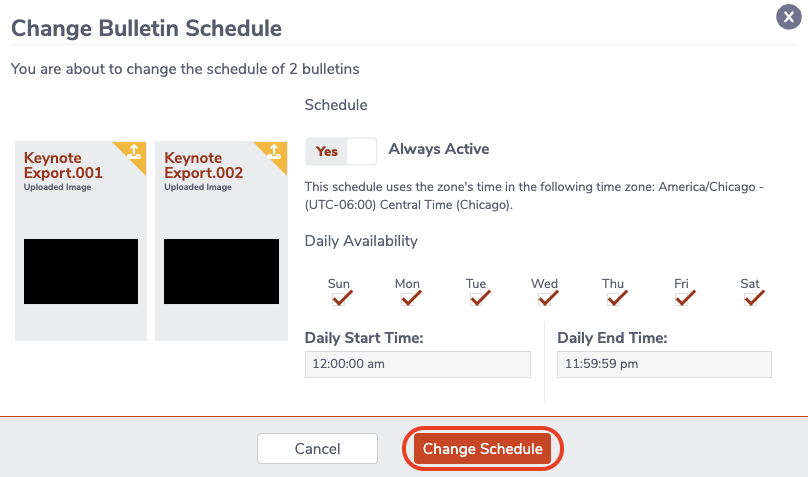
Task: Click the Cancel button
Action: (317, 449)
